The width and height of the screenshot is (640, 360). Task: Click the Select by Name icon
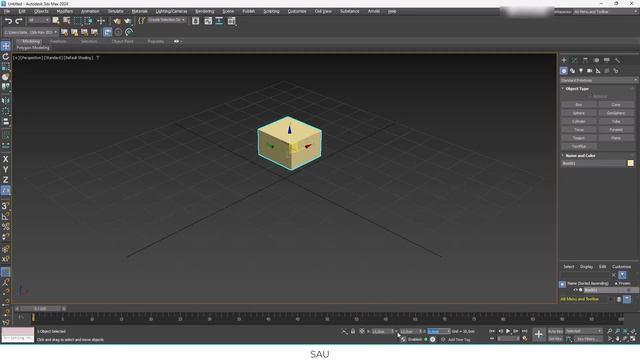coord(66,20)
